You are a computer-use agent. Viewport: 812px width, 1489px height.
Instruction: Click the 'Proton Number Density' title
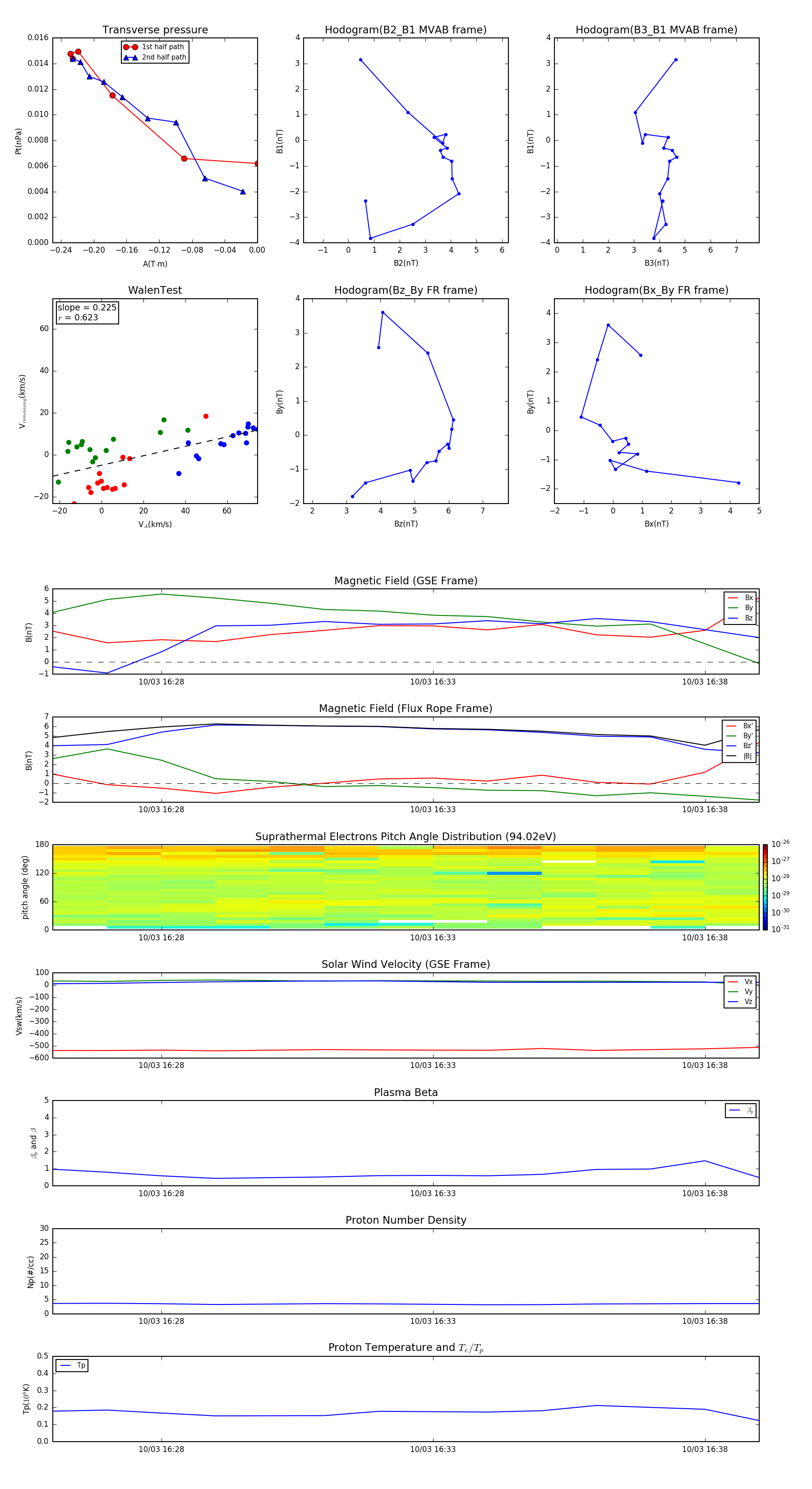click(x=406, y=1220)
